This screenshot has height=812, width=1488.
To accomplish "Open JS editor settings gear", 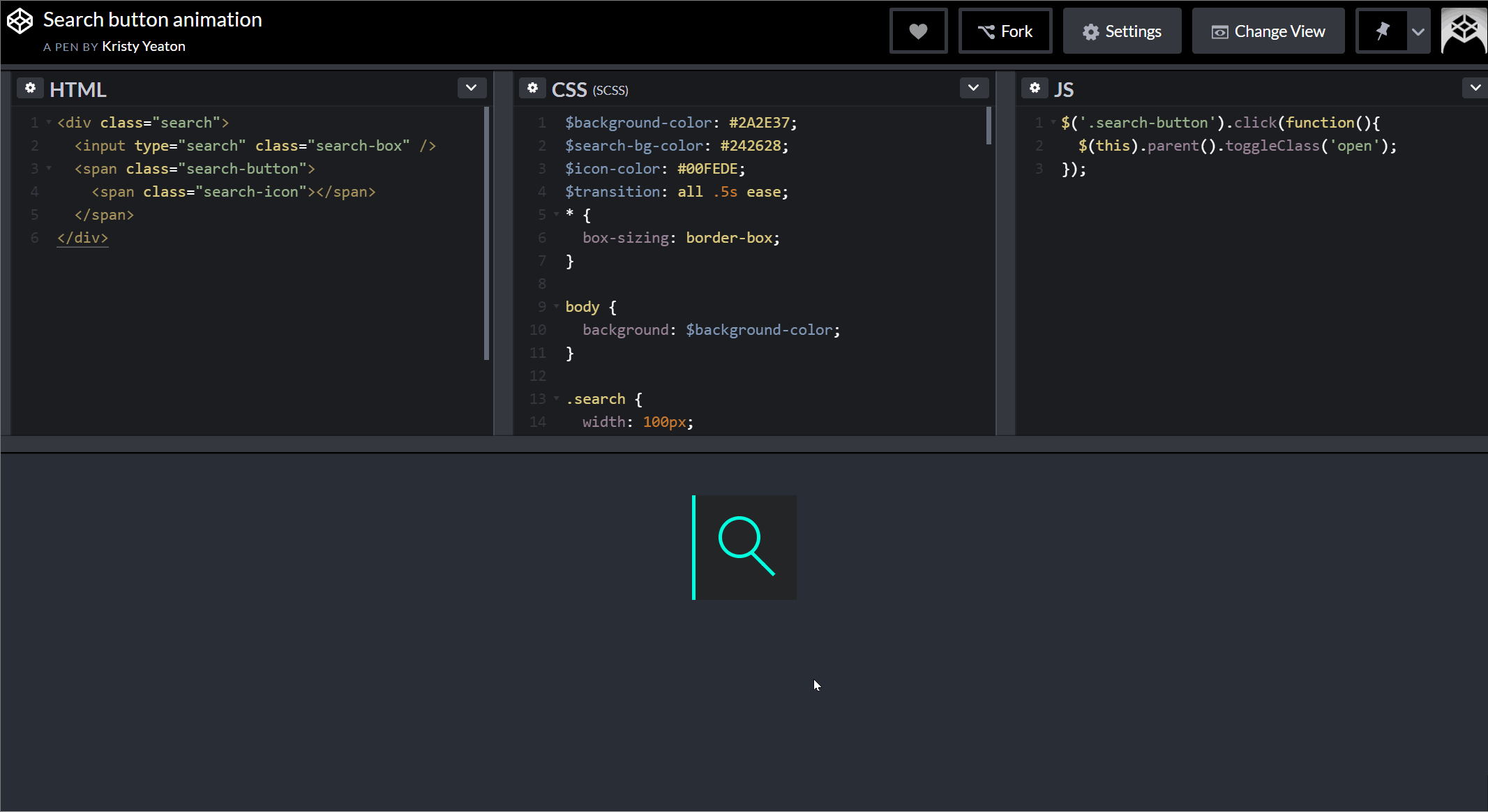I will (1035, 89).
